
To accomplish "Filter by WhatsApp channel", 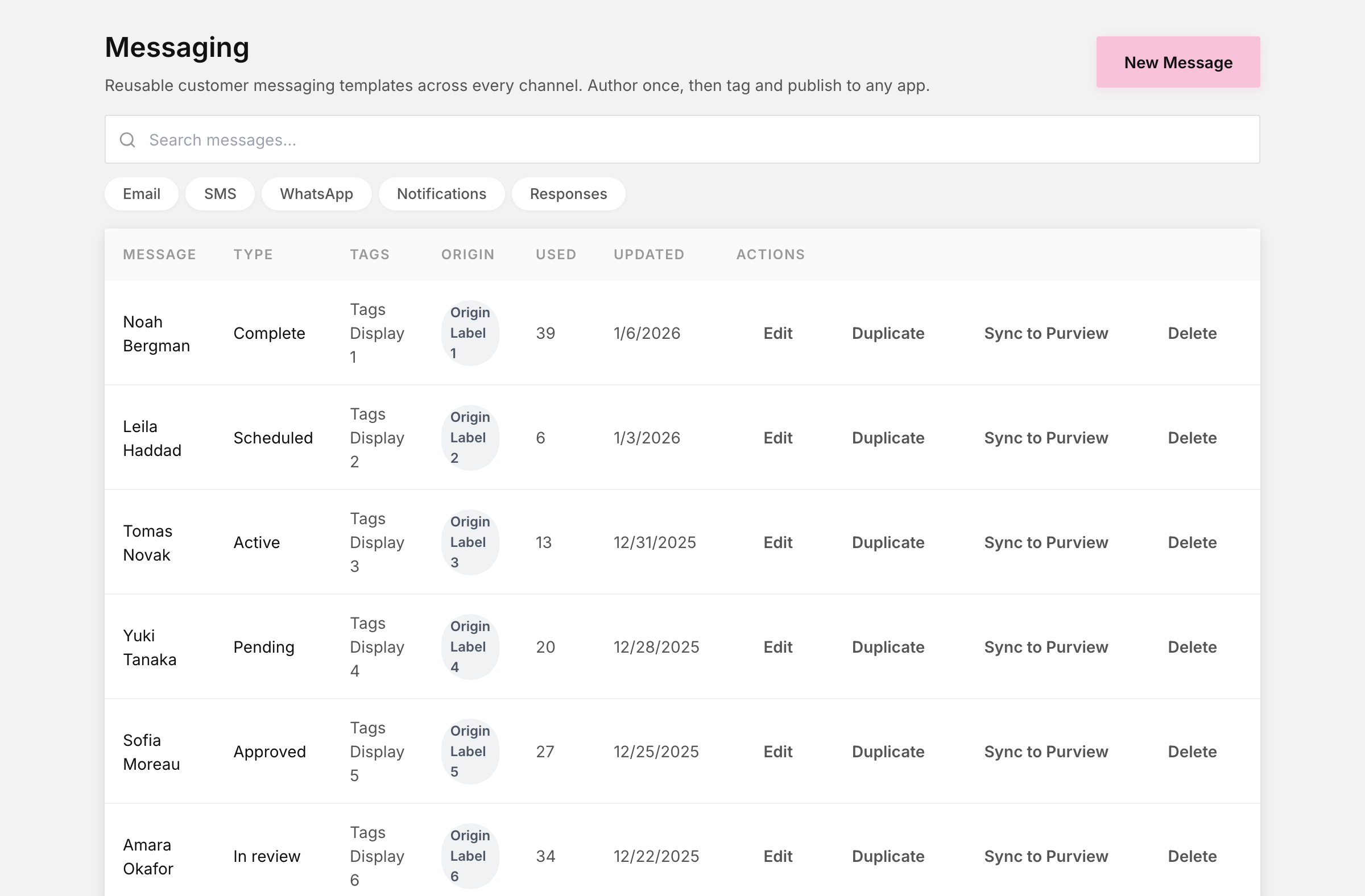I will pyautogui.click(x=316, y=194).
